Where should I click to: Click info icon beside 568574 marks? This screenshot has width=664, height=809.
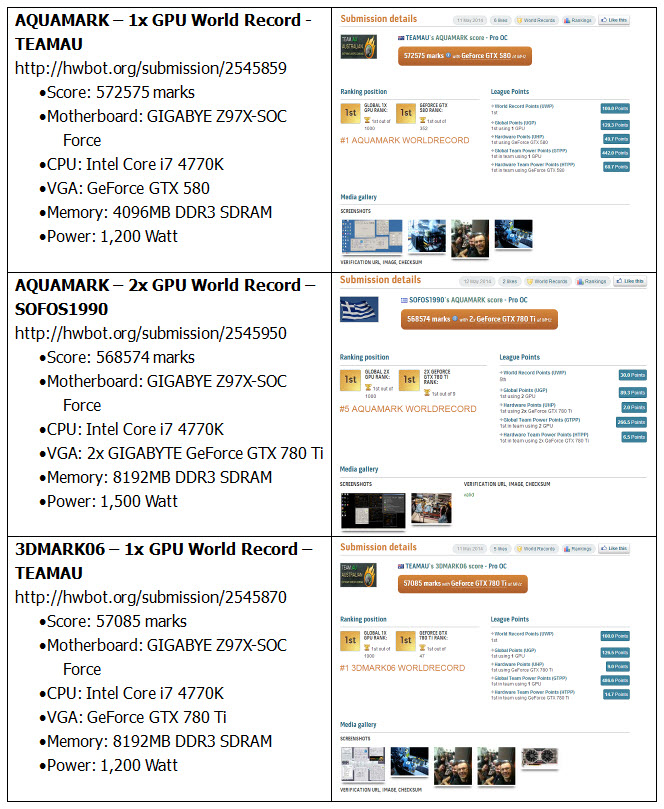coord(455,319)
